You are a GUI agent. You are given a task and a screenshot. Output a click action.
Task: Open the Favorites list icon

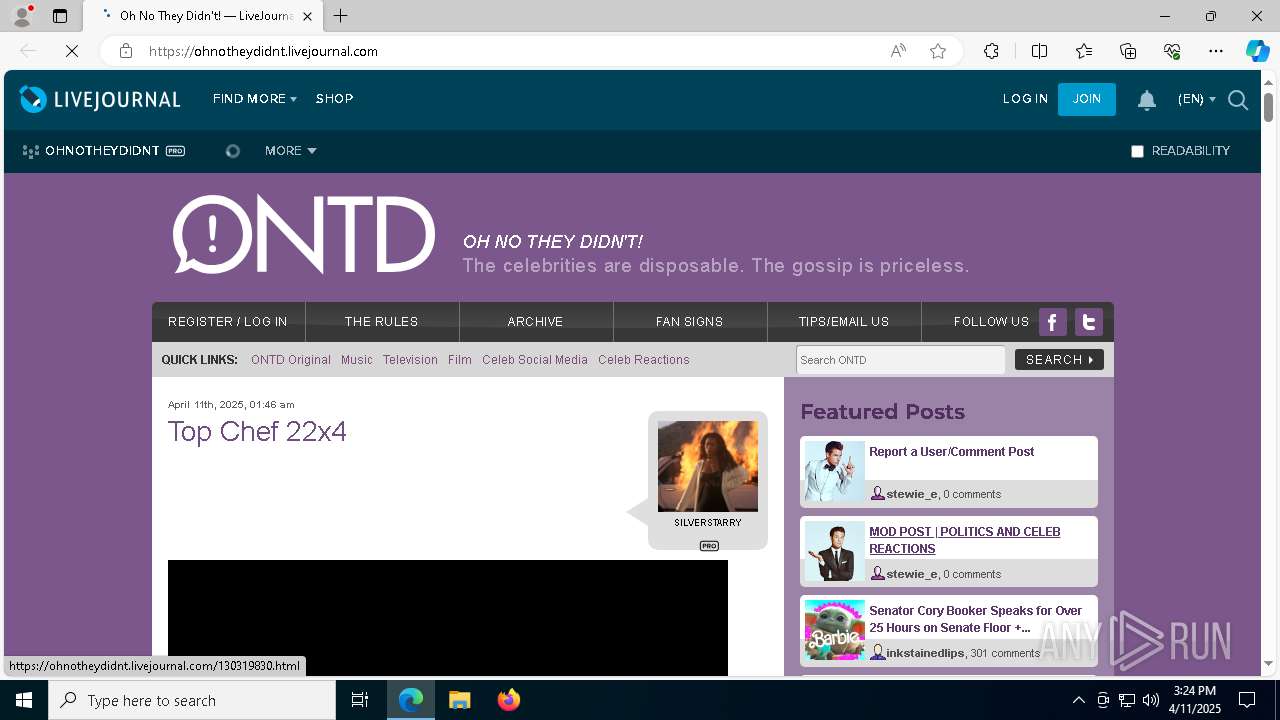click(1084, 51)
